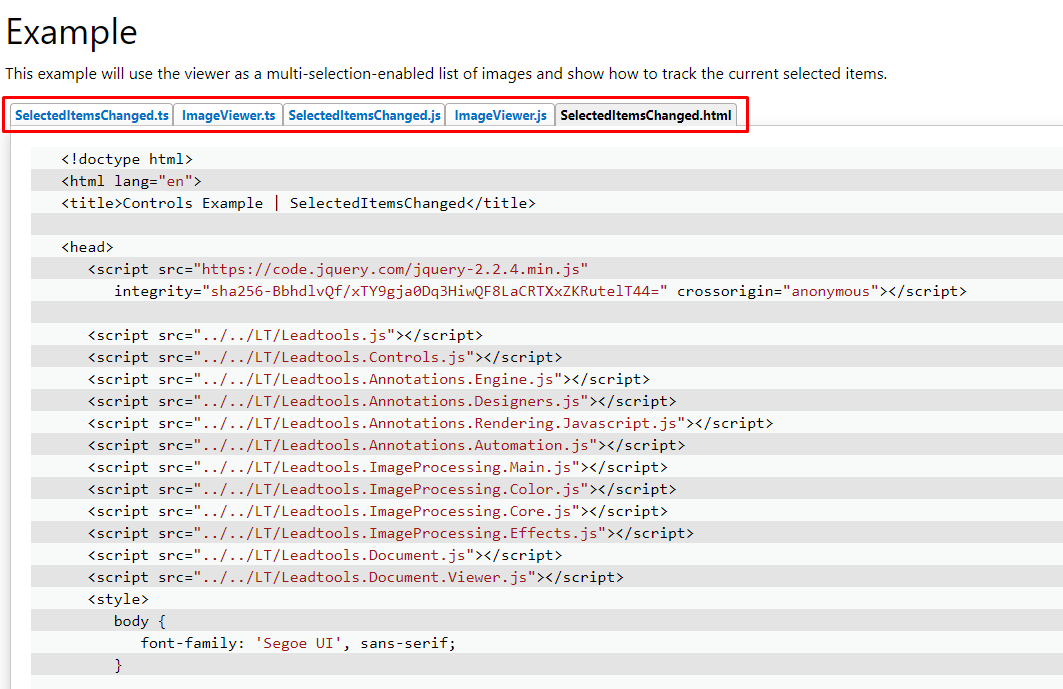Click the Leadtools.js script line
The width and height of the screenshot is (1063, 689).
coord(285,336)
